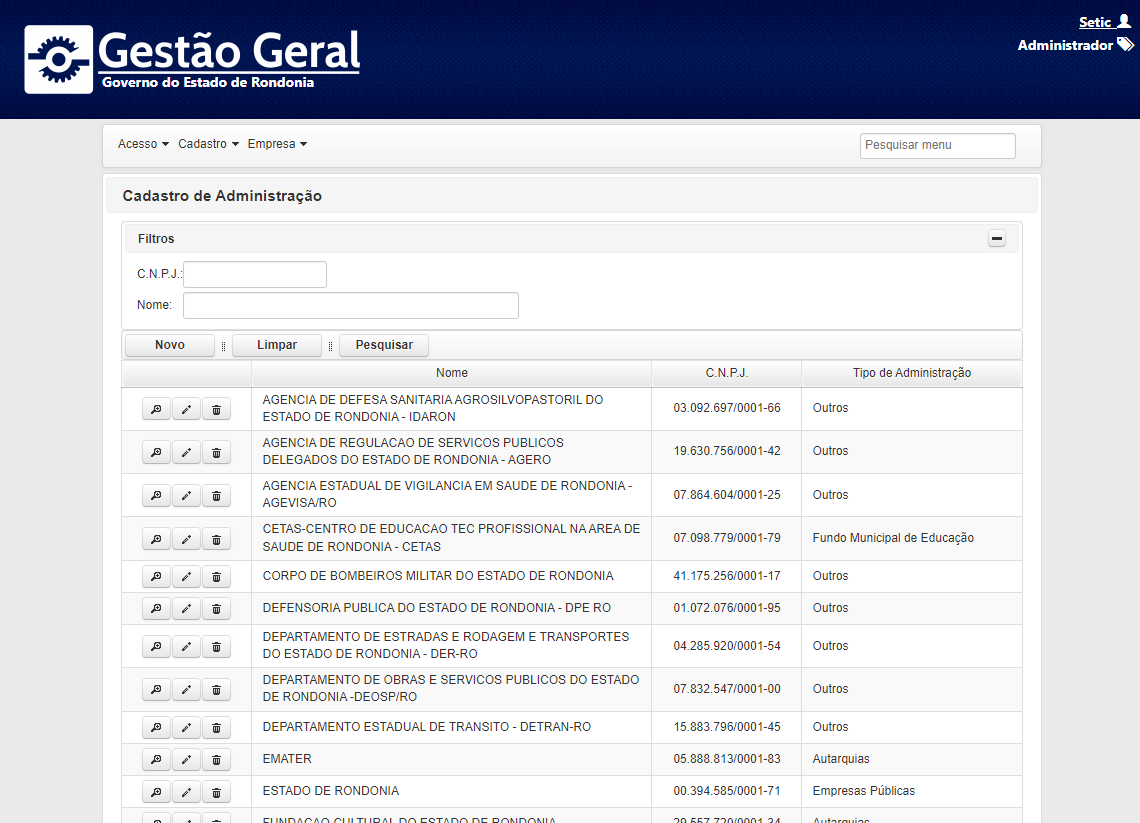The image size is (1140, 823).
Task: Open the Empresa menu
Action: [x=277, y=144]
